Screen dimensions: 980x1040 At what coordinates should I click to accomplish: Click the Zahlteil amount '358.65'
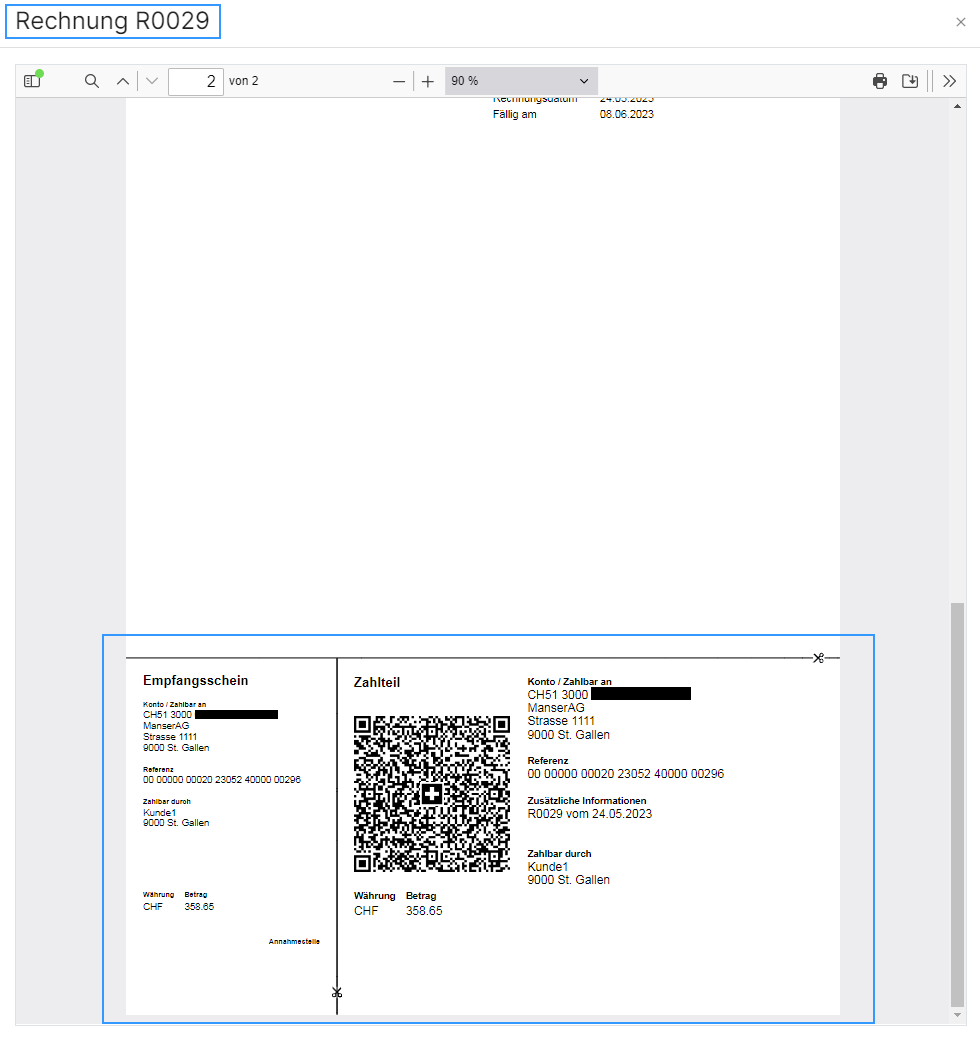tap(424, 911)
